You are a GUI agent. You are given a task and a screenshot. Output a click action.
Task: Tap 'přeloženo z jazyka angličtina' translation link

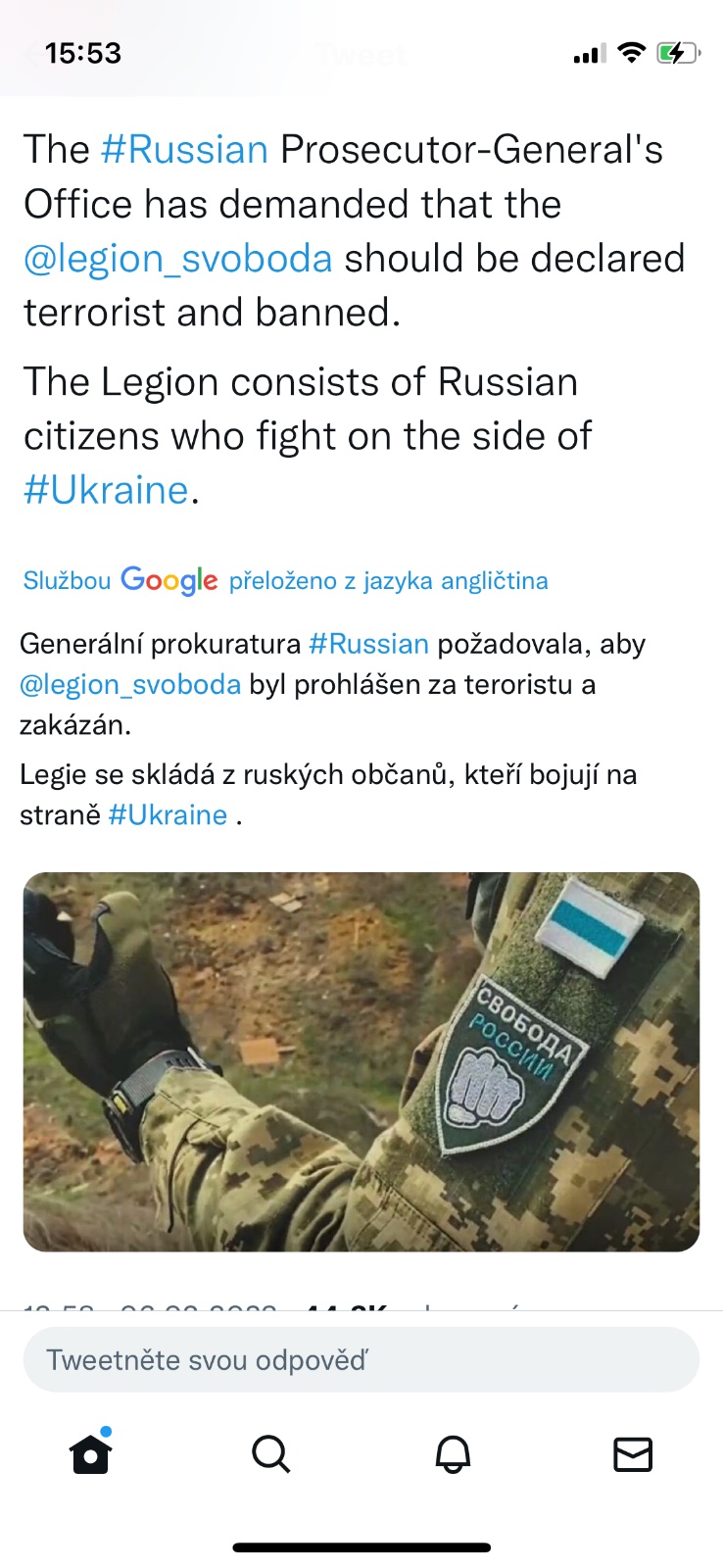[388, 581]
